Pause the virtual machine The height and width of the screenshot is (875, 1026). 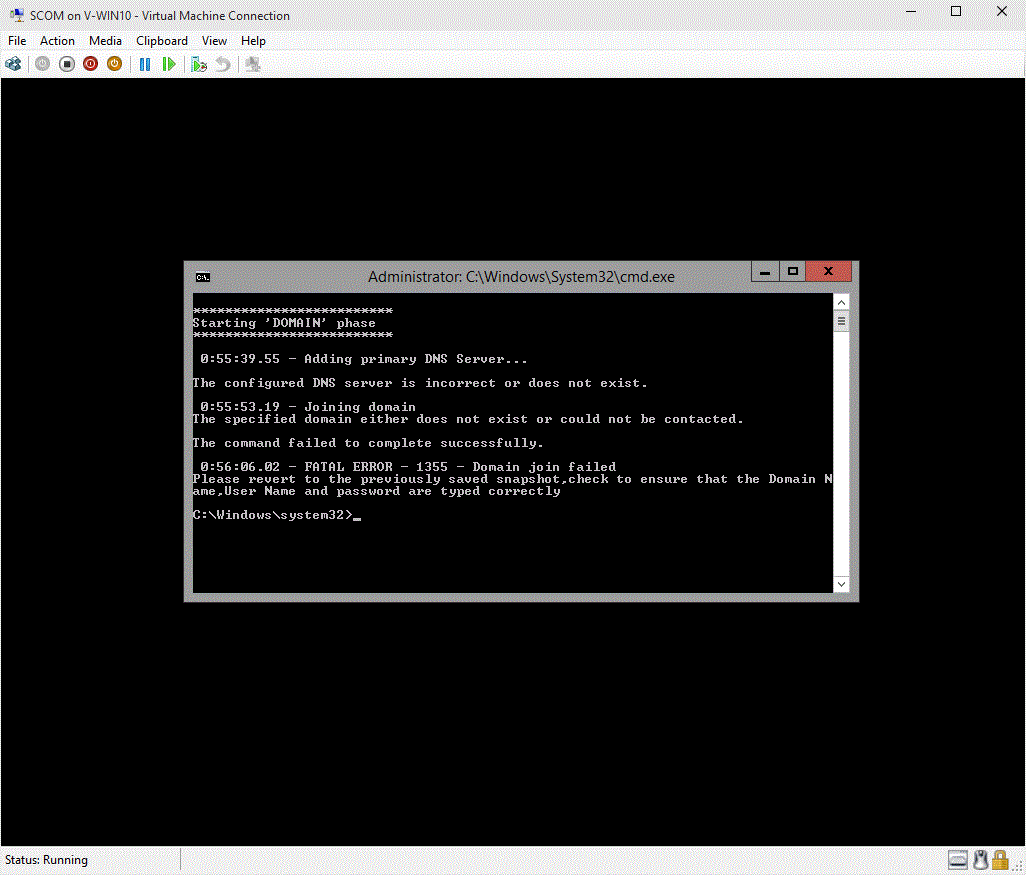144,63
